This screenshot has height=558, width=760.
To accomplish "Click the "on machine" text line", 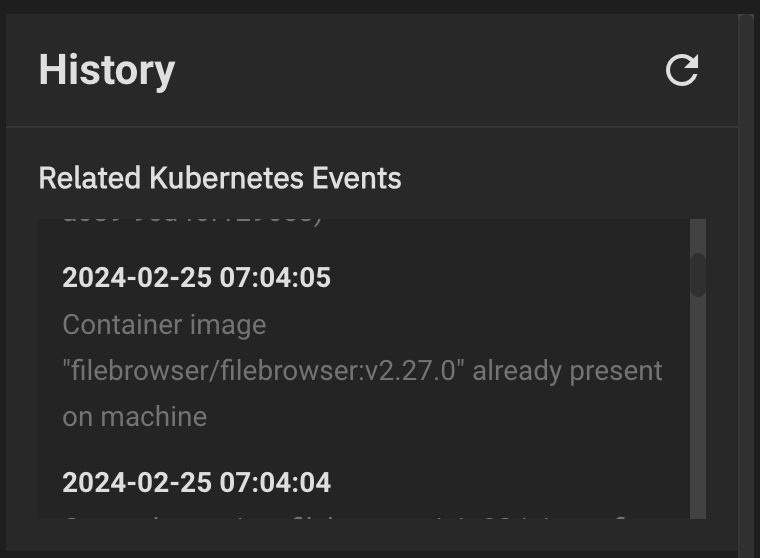I will [x=134, y=417].
